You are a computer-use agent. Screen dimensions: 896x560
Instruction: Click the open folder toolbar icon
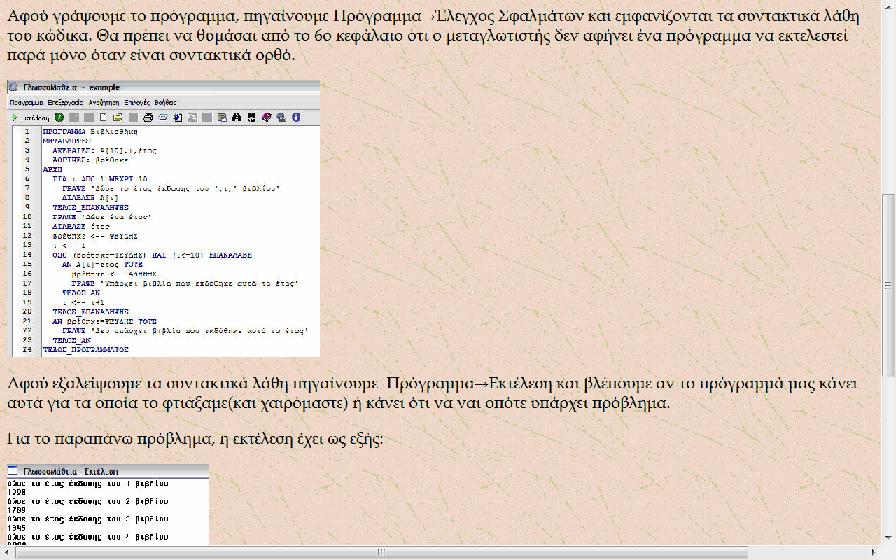(x=118, y=118)
